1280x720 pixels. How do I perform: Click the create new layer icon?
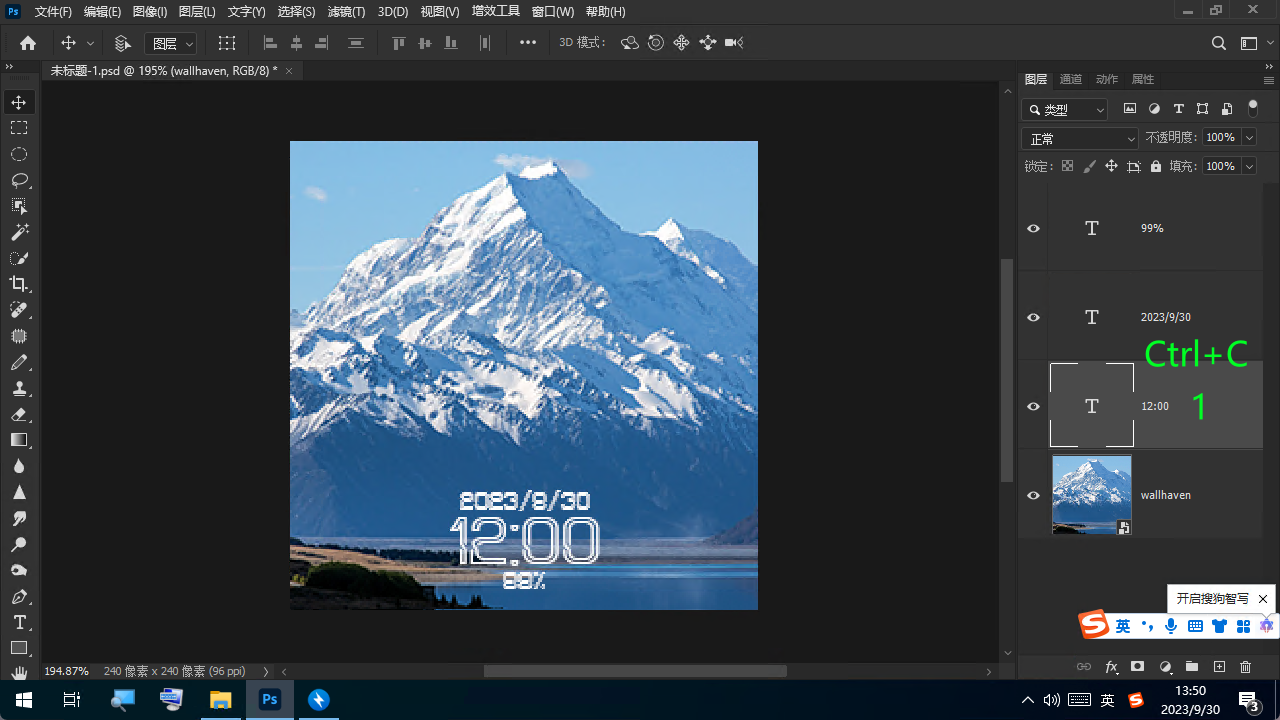coord(1219,667)
